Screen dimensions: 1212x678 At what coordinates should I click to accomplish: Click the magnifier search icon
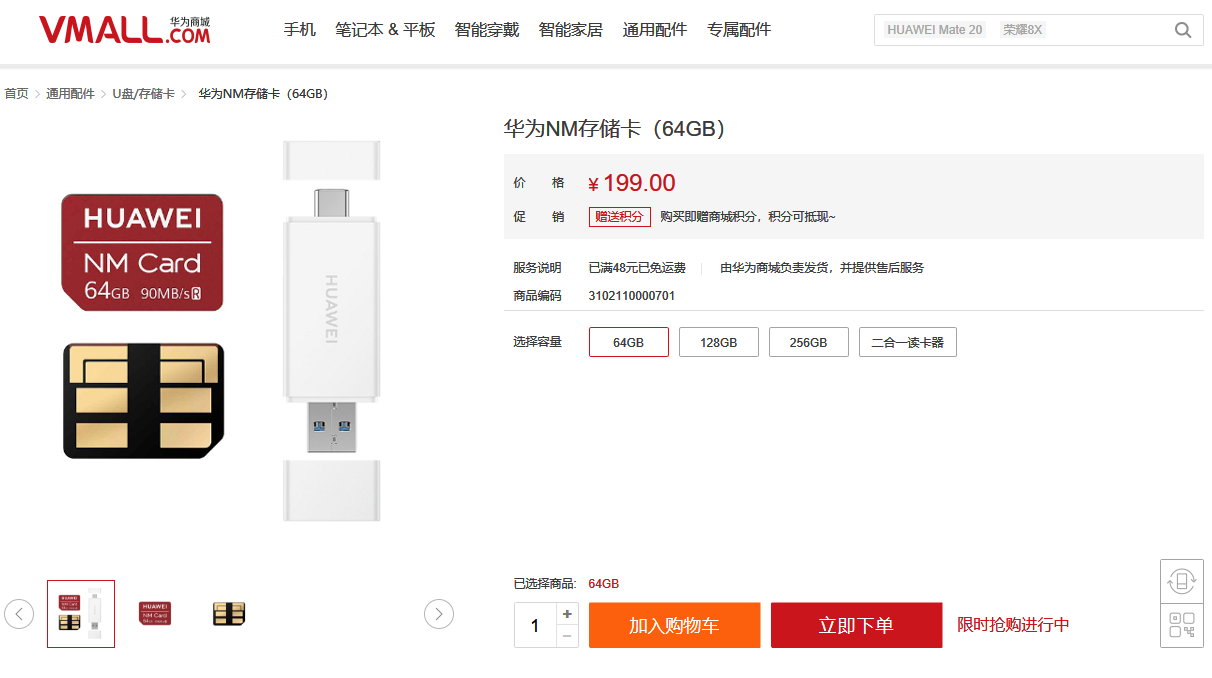pyautogui.click(x=1182, y=30)
